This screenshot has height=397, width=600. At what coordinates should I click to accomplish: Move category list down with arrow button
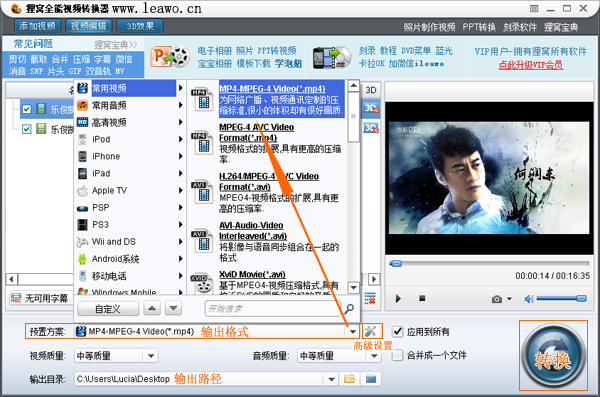tap(173, 308)
